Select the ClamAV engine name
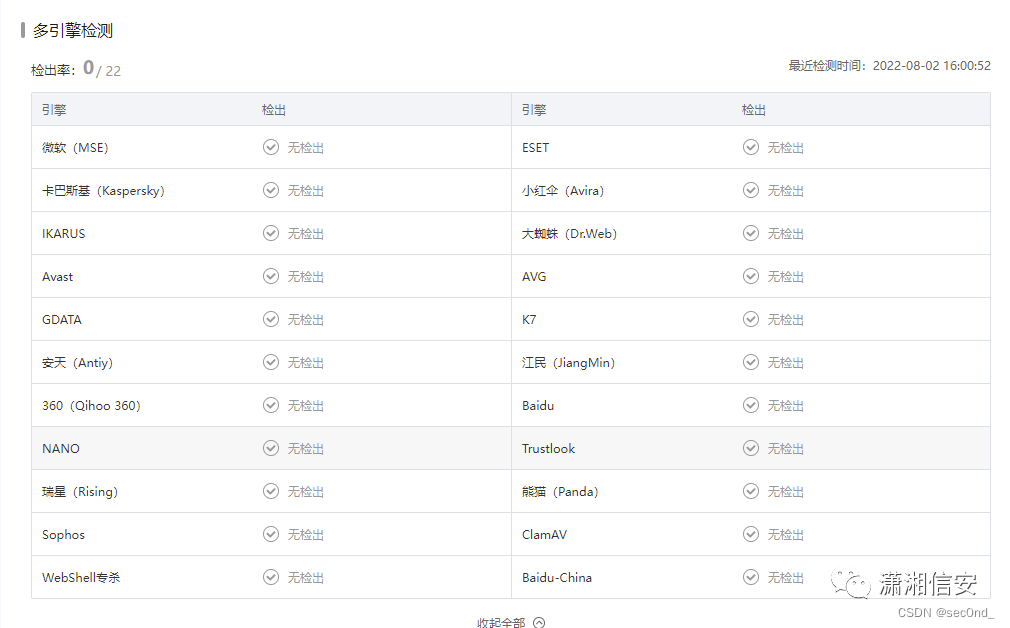The width and height of the screenshot is (1010, 628). tap(544, 535)
